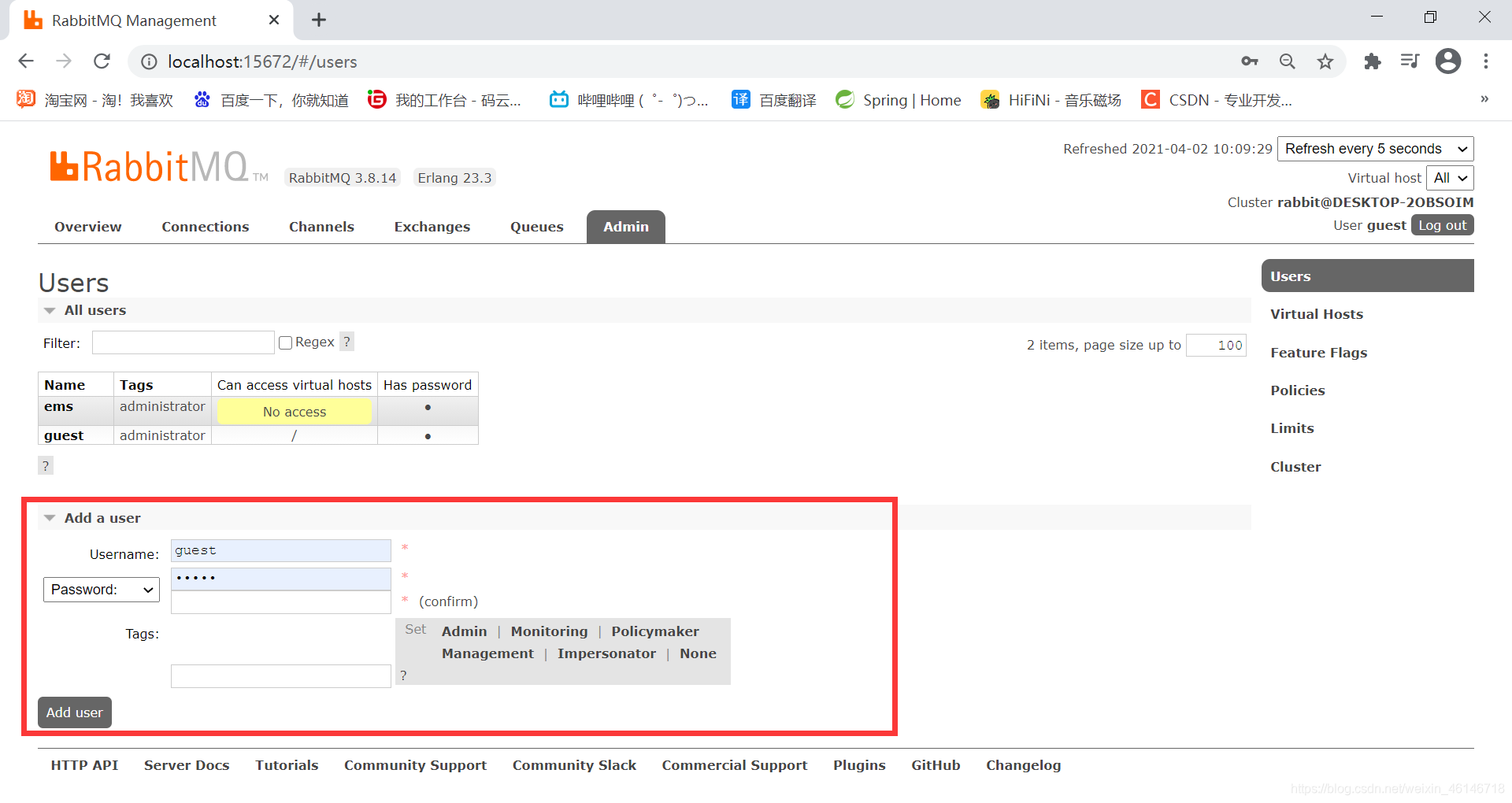Click the password confirm field
Image resolution: width=1512 pixels, height=803 pixels.
pos(281,602)
